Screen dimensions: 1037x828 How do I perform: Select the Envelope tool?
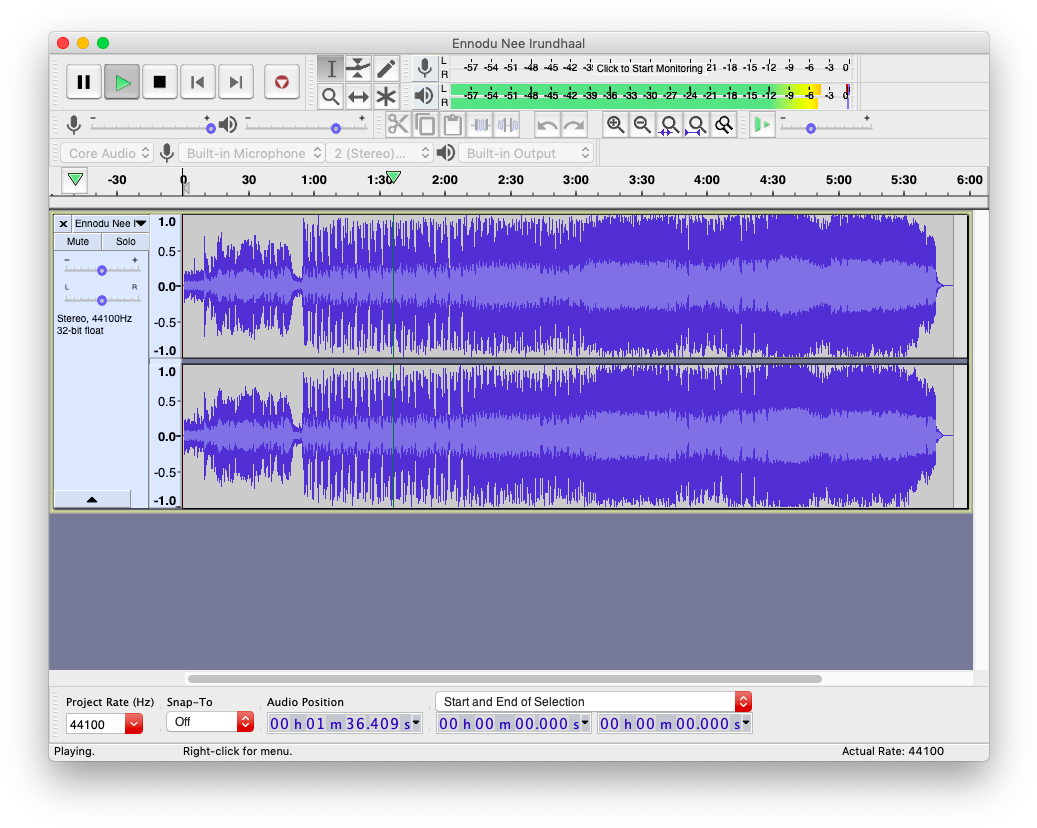(359, 69)
